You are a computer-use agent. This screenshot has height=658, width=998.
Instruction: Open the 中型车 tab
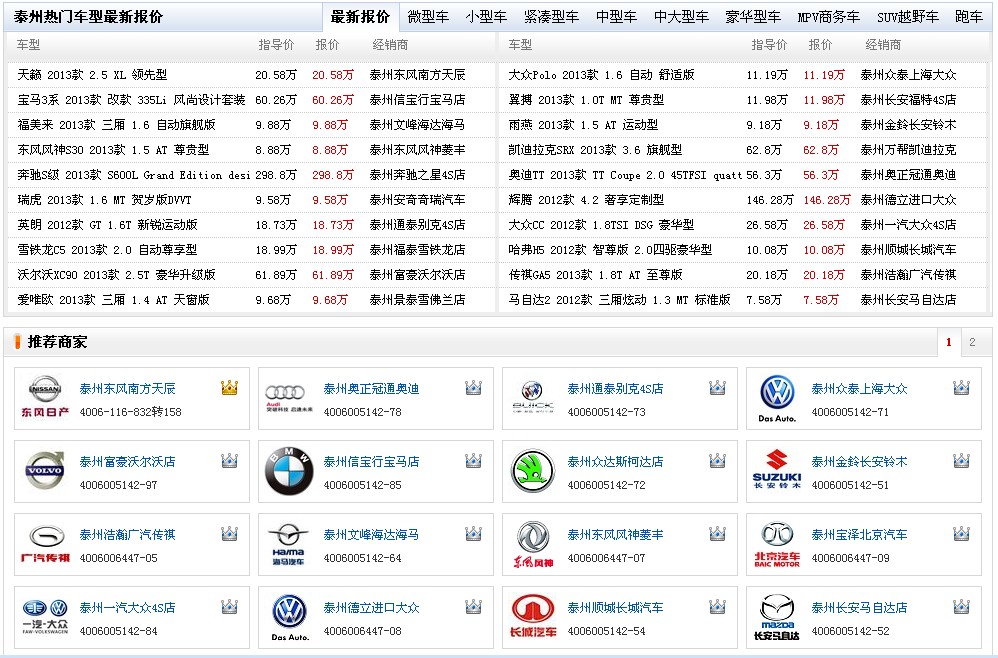pos(616,17)
